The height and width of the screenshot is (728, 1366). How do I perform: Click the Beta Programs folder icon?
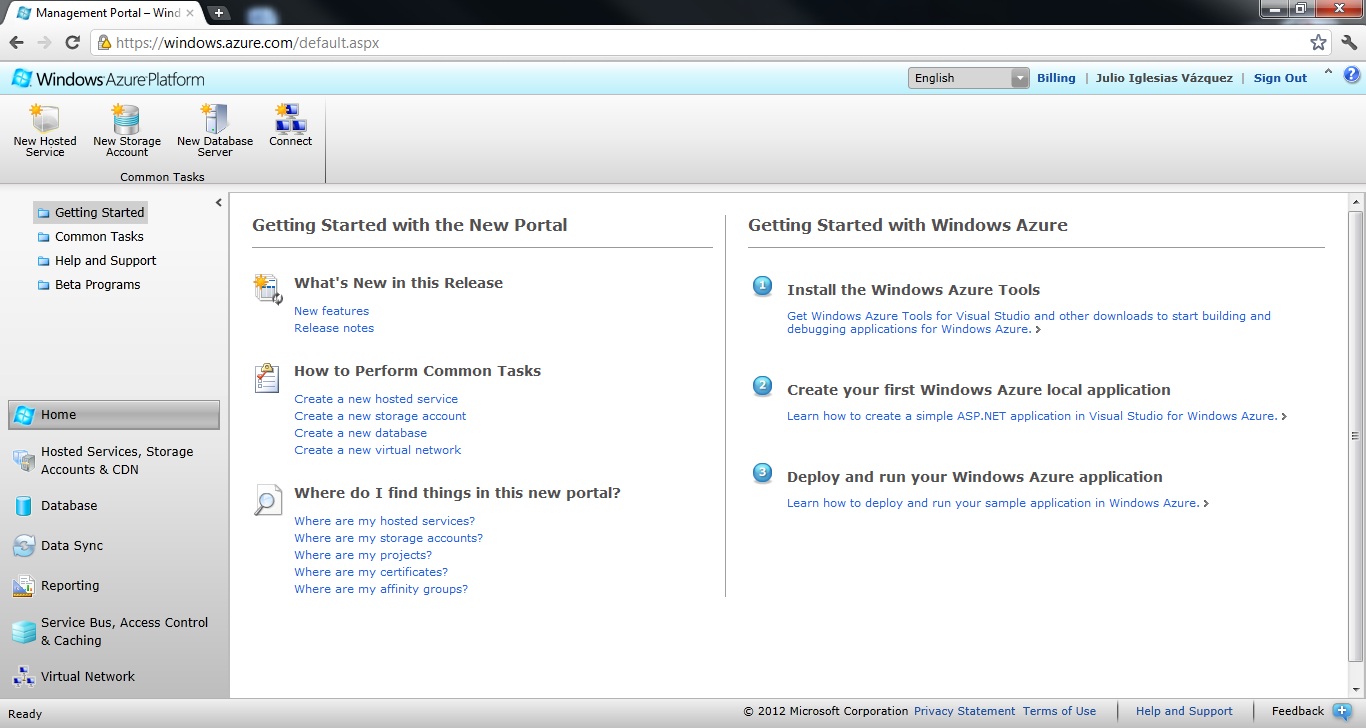pos(43,285)
